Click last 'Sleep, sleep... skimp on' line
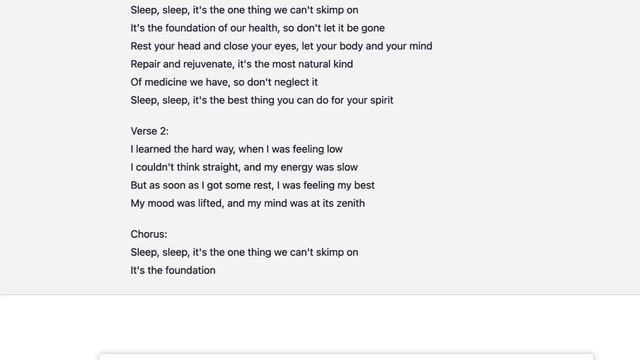This screenshot has height=360, width=640. (x=244, y=252)
